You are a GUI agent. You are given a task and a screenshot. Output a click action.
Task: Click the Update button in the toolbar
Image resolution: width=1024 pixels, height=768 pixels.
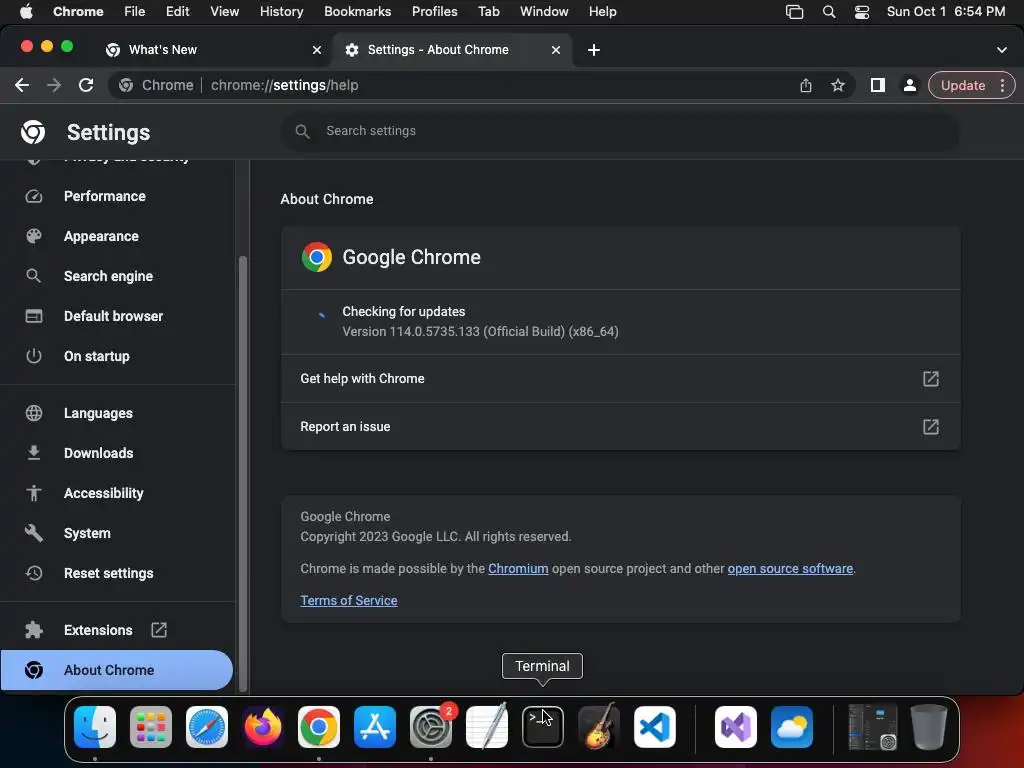[x=963, y=85]
